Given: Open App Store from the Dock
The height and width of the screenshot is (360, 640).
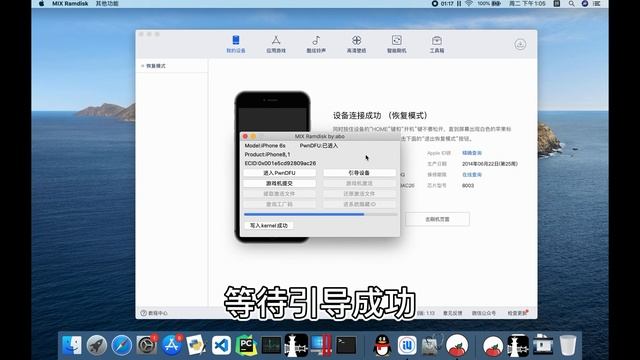Looking at the screenshot, I should pyautogui.click(x=171, y=345).
